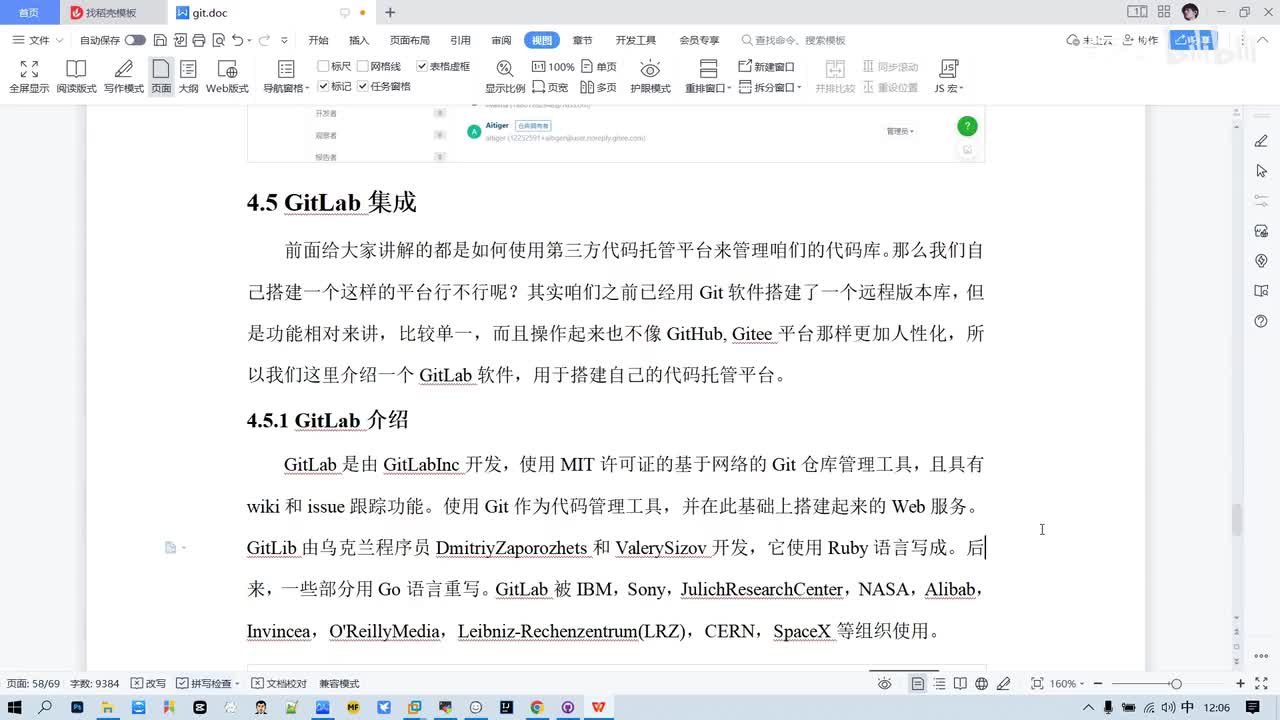
Task: Choose multiple pages (多页) view
Action: click(x=599, y=87)
